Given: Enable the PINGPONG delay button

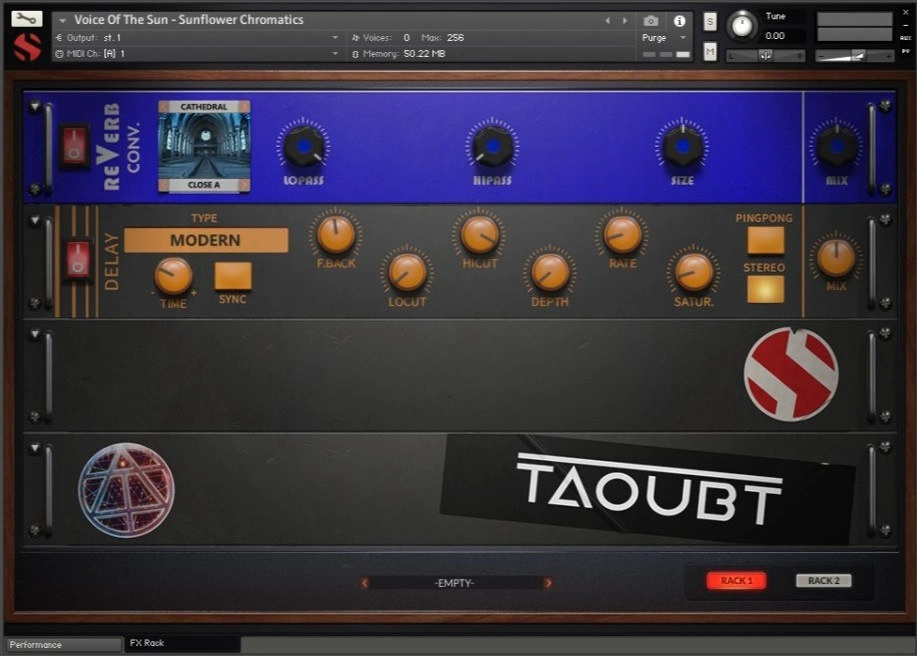Looking at the screenshot, I should pyautogui.click(x=766, y=240).
